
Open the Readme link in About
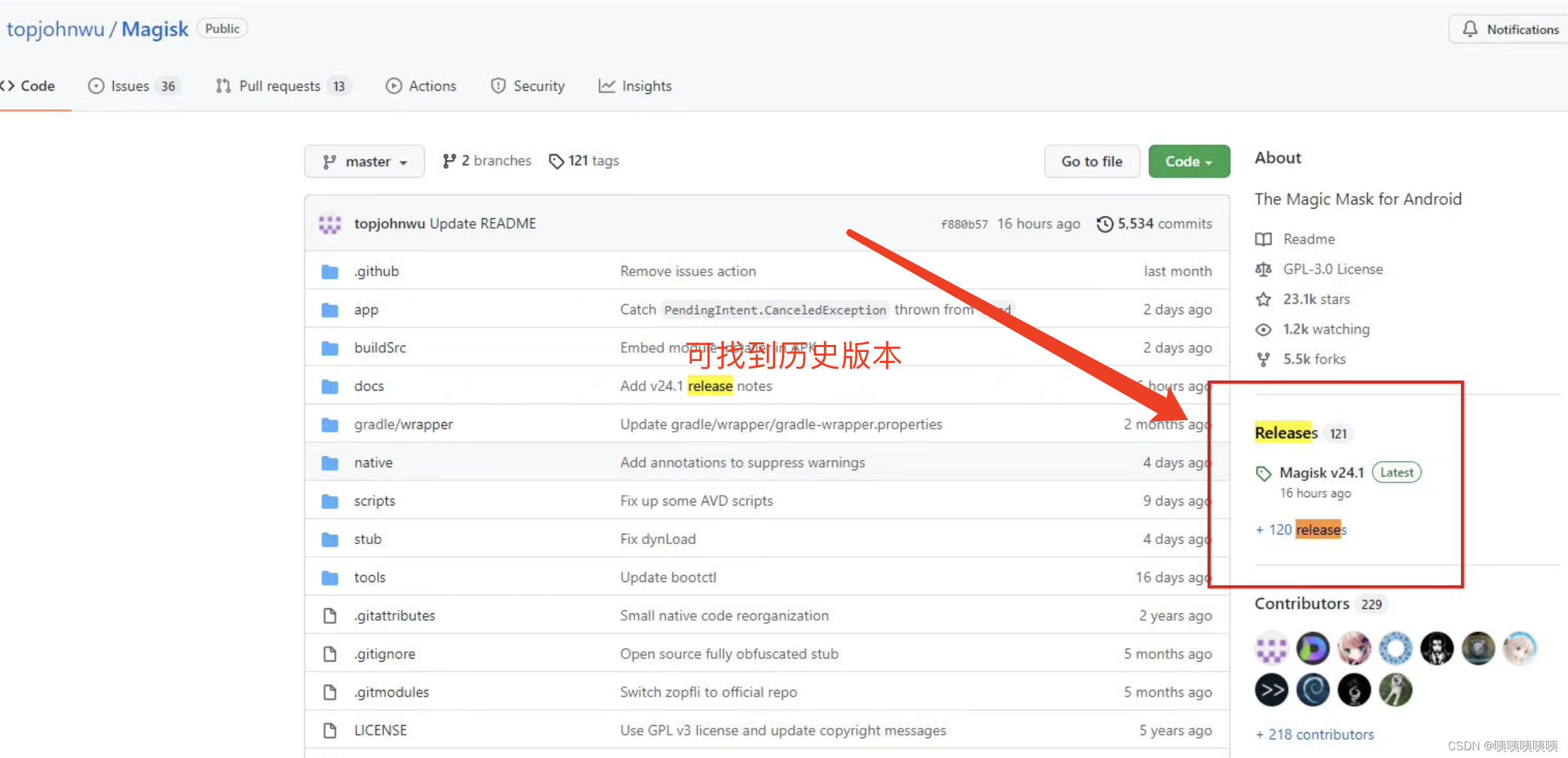pyautogui.click(x=1309, y=239)
